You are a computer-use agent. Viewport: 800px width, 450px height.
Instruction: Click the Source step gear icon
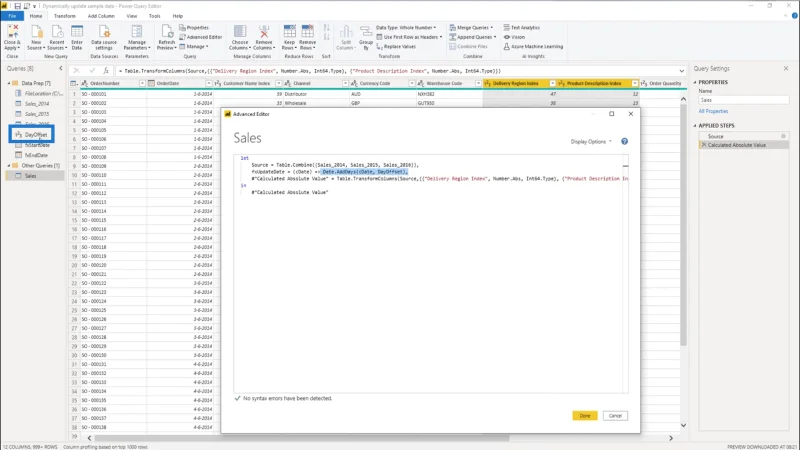(783, 136)
